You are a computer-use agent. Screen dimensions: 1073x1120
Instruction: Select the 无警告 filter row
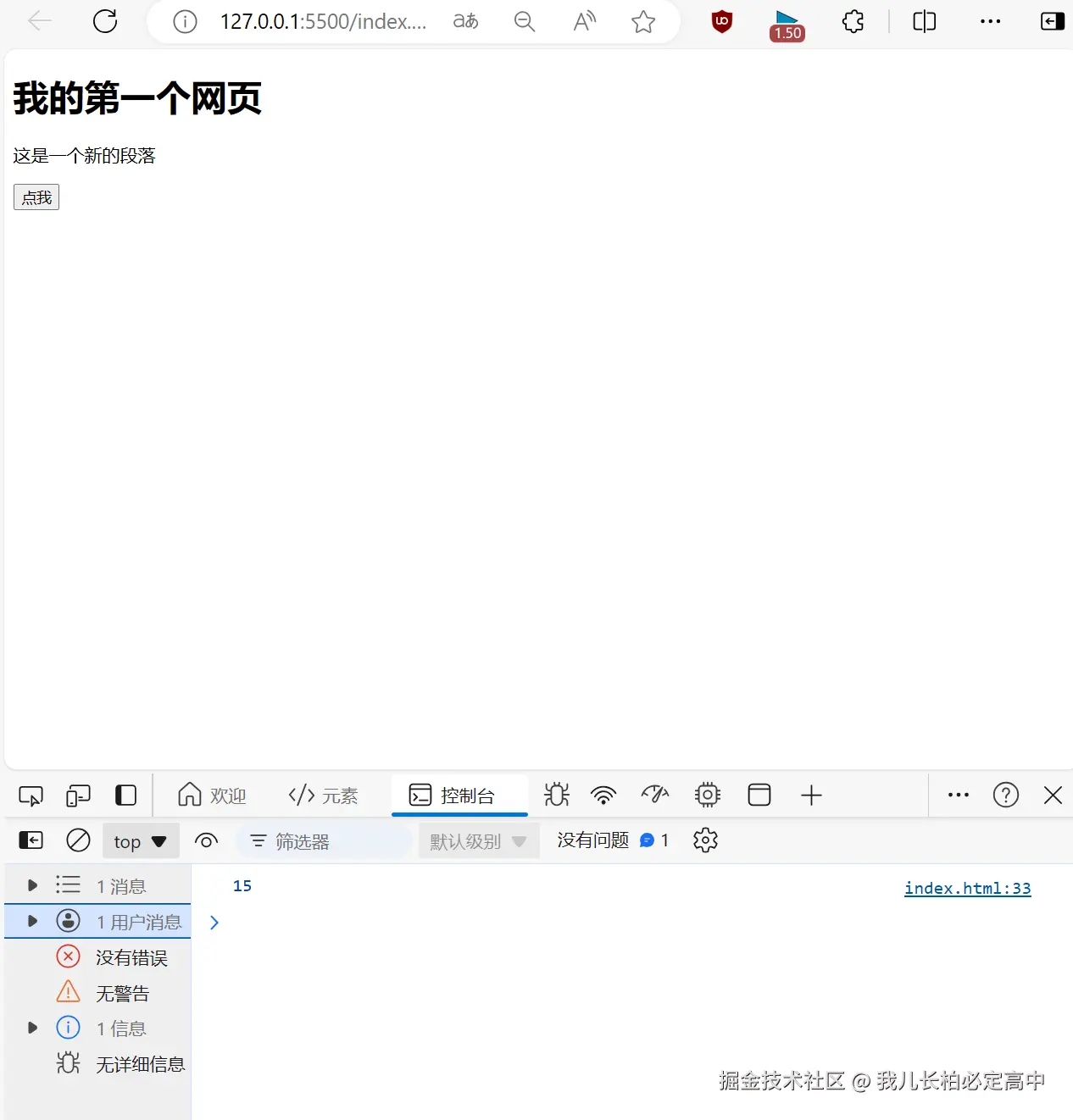click(x=97, y=993)
